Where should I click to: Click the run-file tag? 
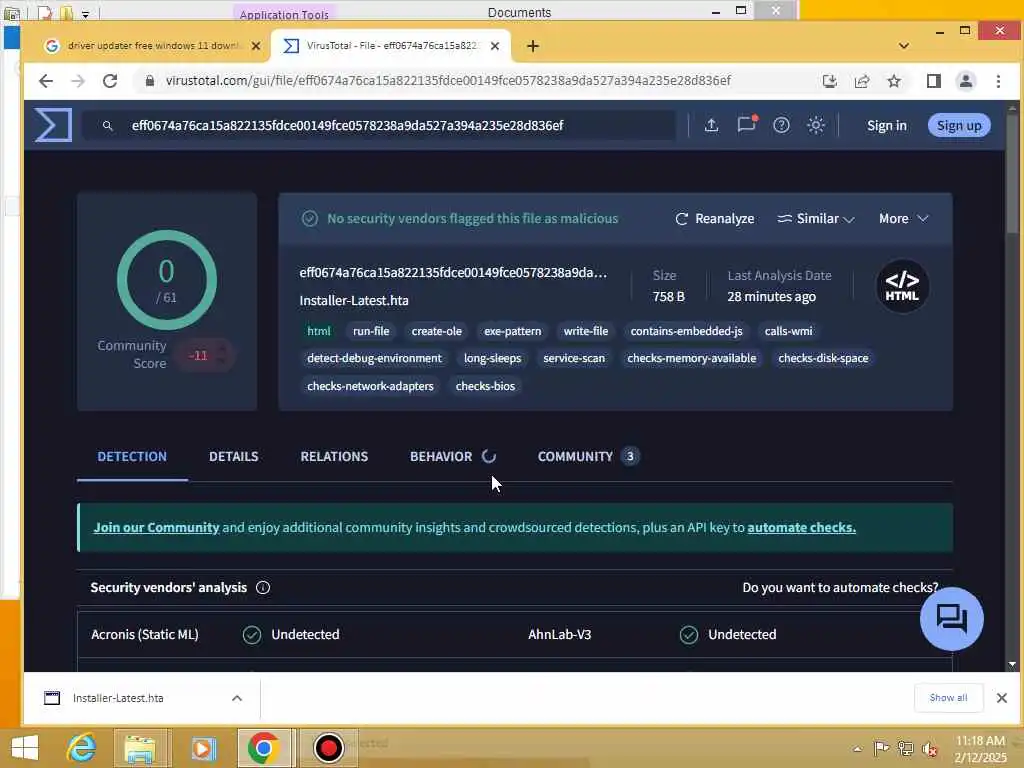(371, 331)
